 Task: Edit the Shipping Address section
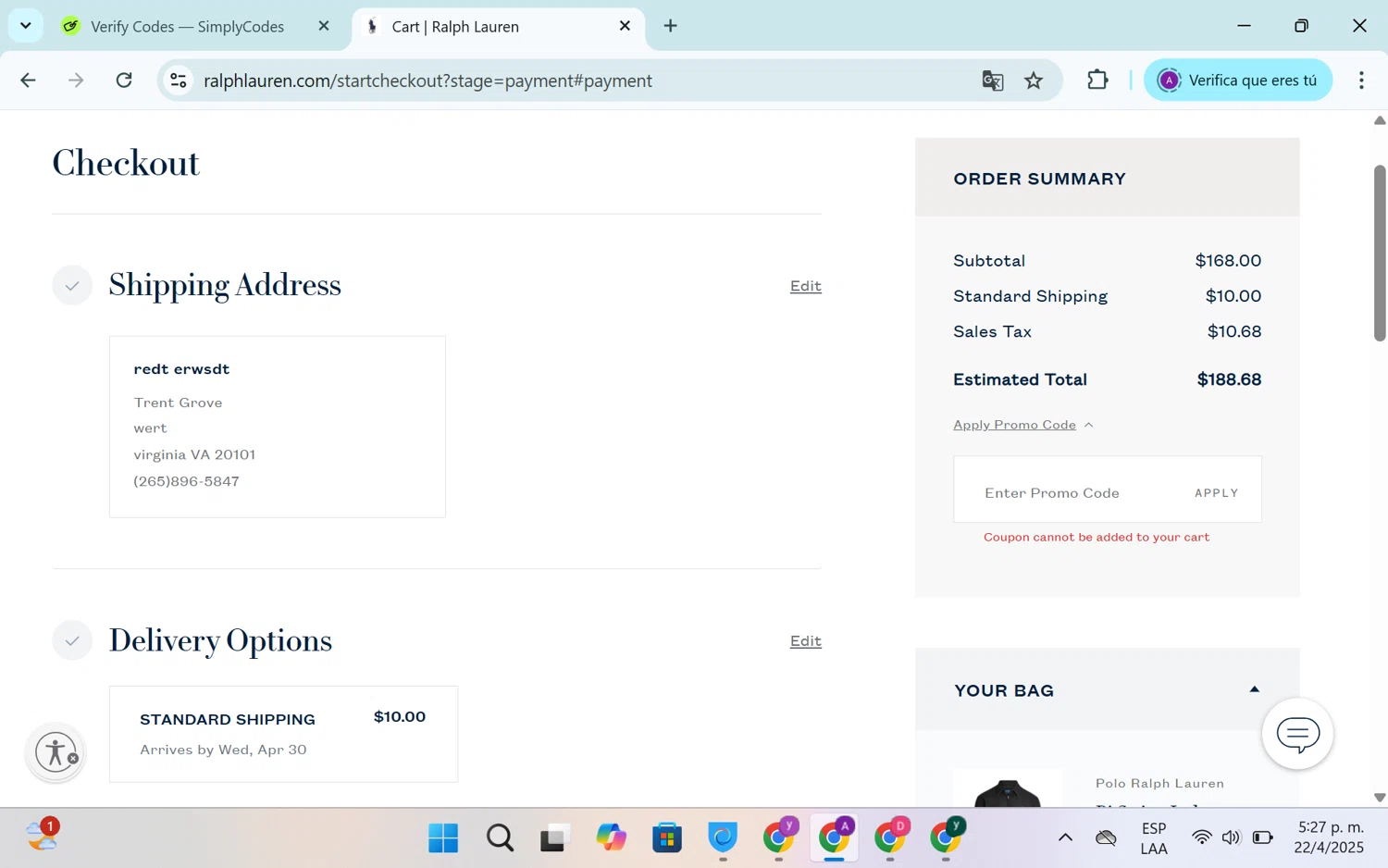pos(805,286)
